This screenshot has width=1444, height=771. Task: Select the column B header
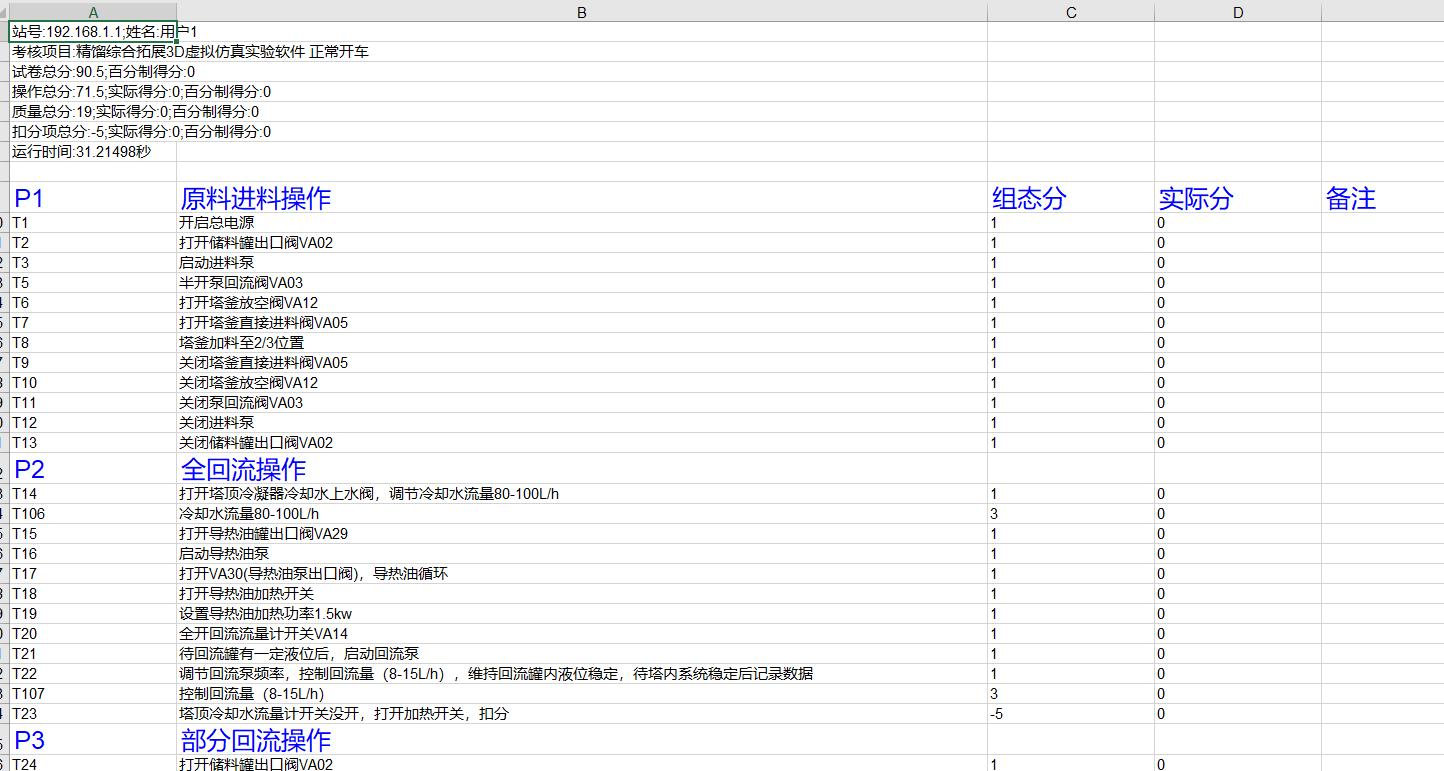coord(581,12)
